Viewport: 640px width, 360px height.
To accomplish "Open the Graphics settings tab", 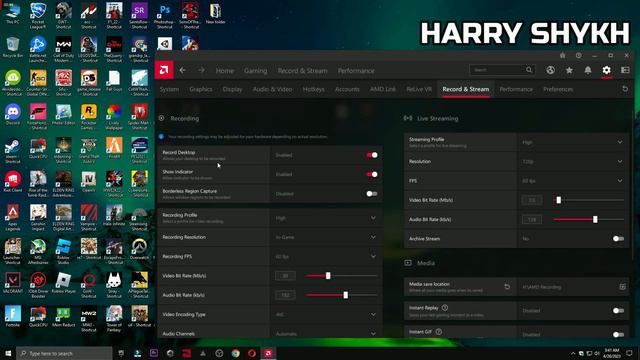I will 201,89.
